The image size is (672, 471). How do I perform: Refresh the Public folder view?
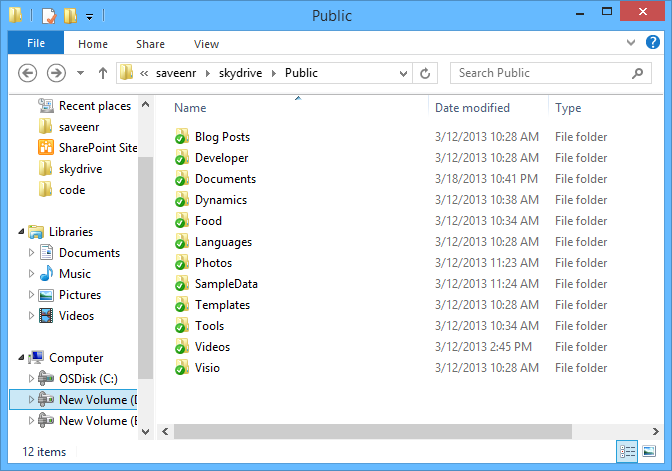pyautogui.click(x=425, y=73)
